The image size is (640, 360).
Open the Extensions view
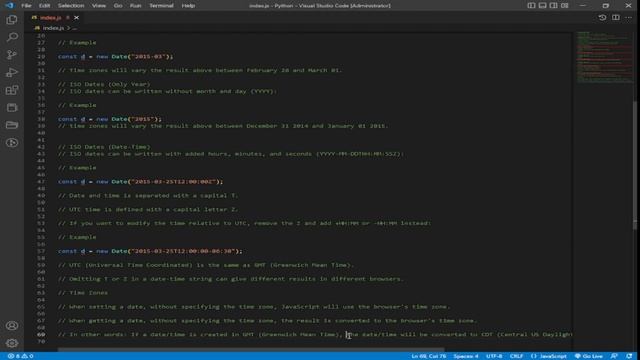click(x=12, y=90)
